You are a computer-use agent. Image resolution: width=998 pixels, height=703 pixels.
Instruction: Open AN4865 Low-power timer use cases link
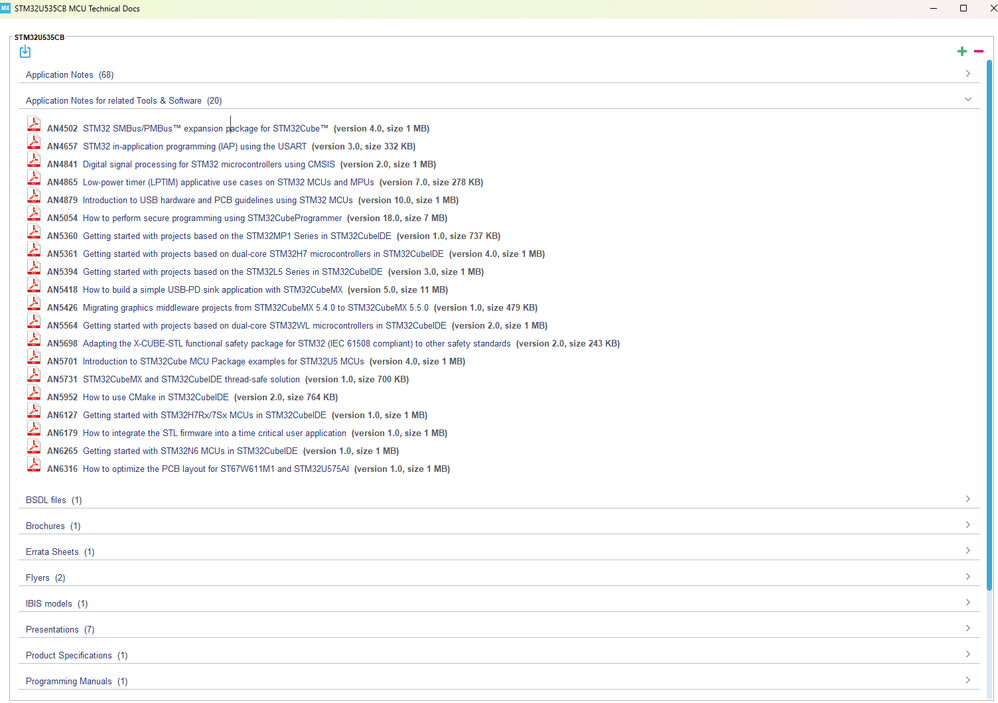coord(228,182)
